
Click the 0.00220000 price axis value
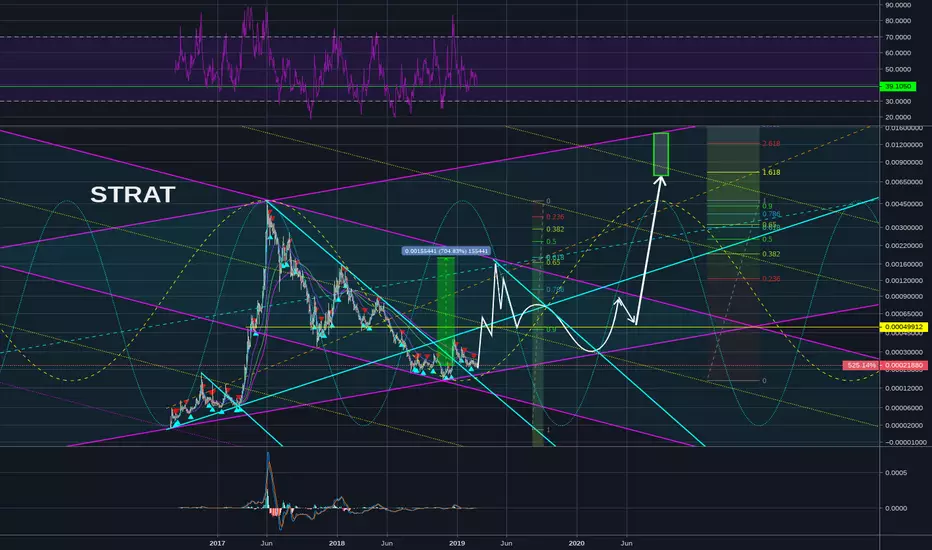click(x=903, y=246)
